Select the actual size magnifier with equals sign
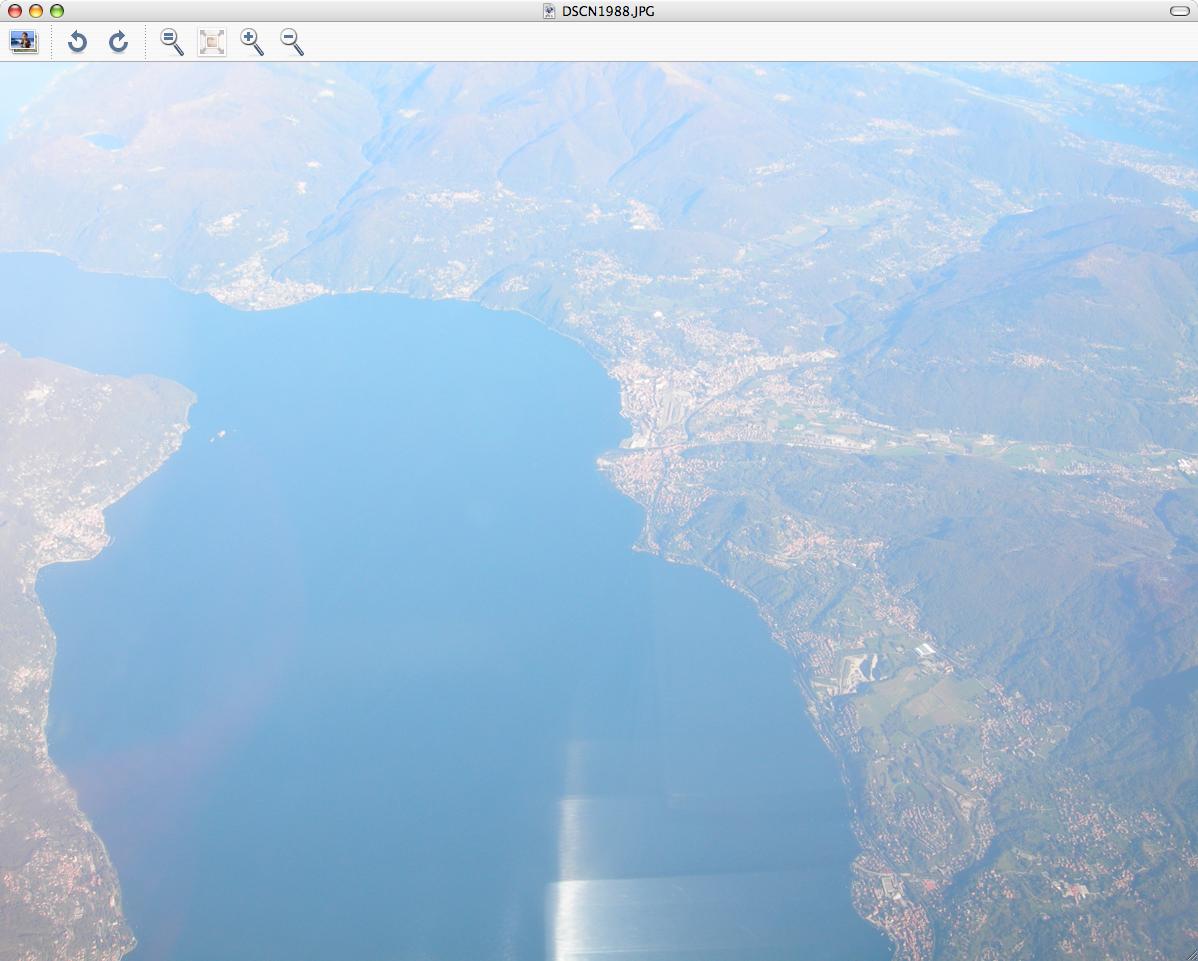This screenshot has height=961, width=1198. pyautogui.click(x=172, y=42)
